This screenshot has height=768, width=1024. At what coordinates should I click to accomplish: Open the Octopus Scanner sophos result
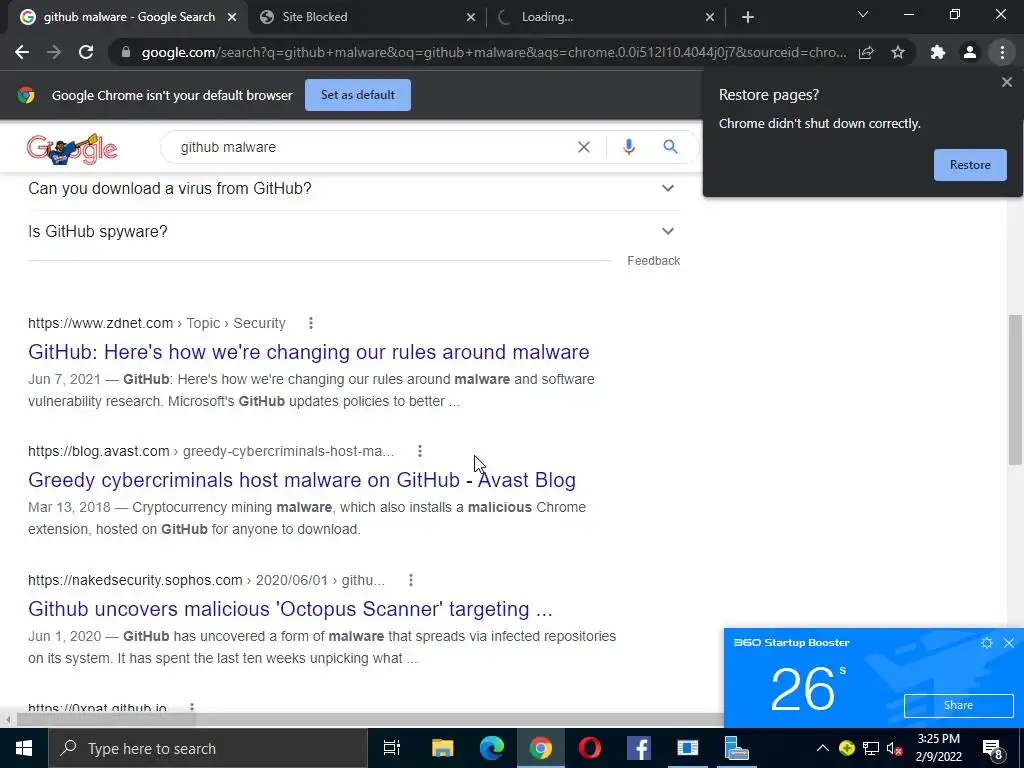point(290,609)
